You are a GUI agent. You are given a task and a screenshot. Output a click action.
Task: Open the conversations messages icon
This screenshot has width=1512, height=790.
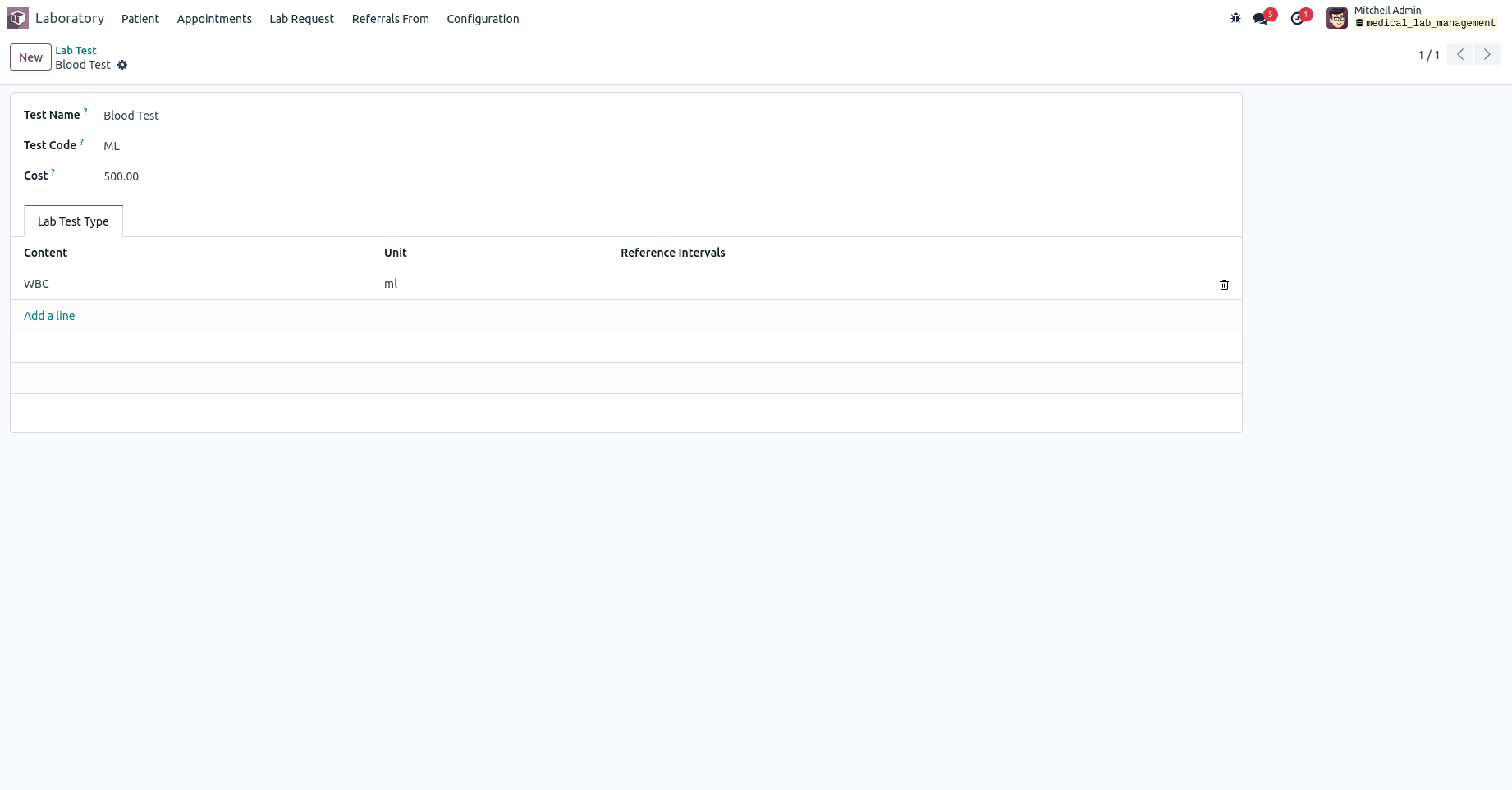coord(1261,18)
